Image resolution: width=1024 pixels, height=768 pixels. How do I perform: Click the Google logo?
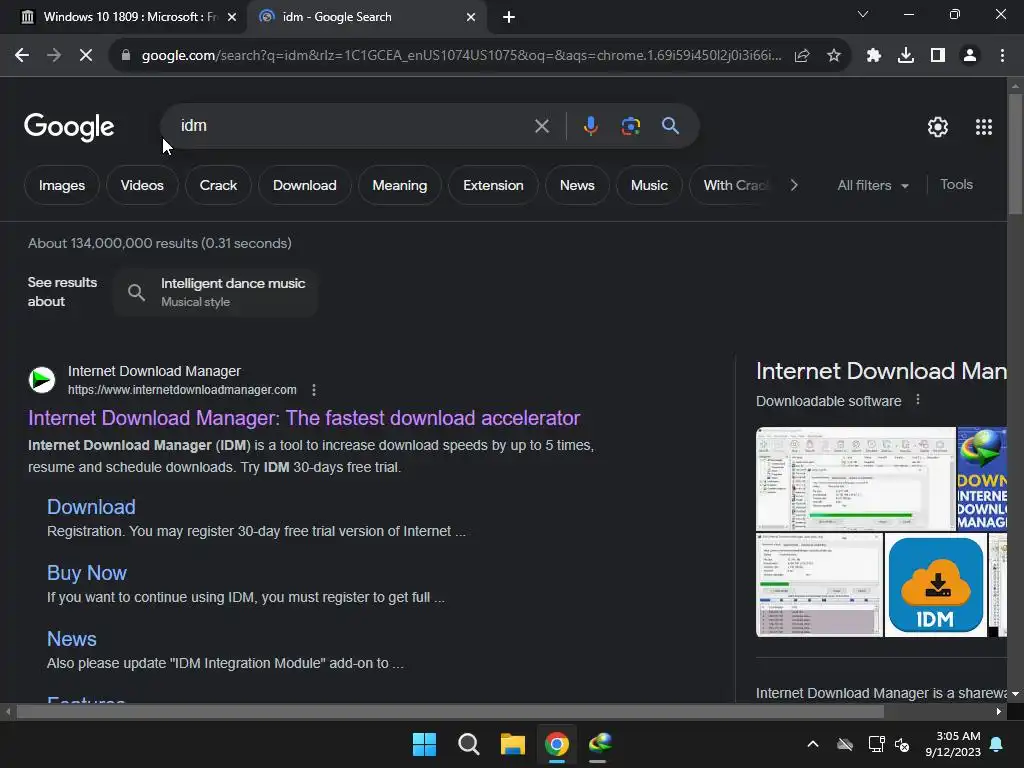69,127
